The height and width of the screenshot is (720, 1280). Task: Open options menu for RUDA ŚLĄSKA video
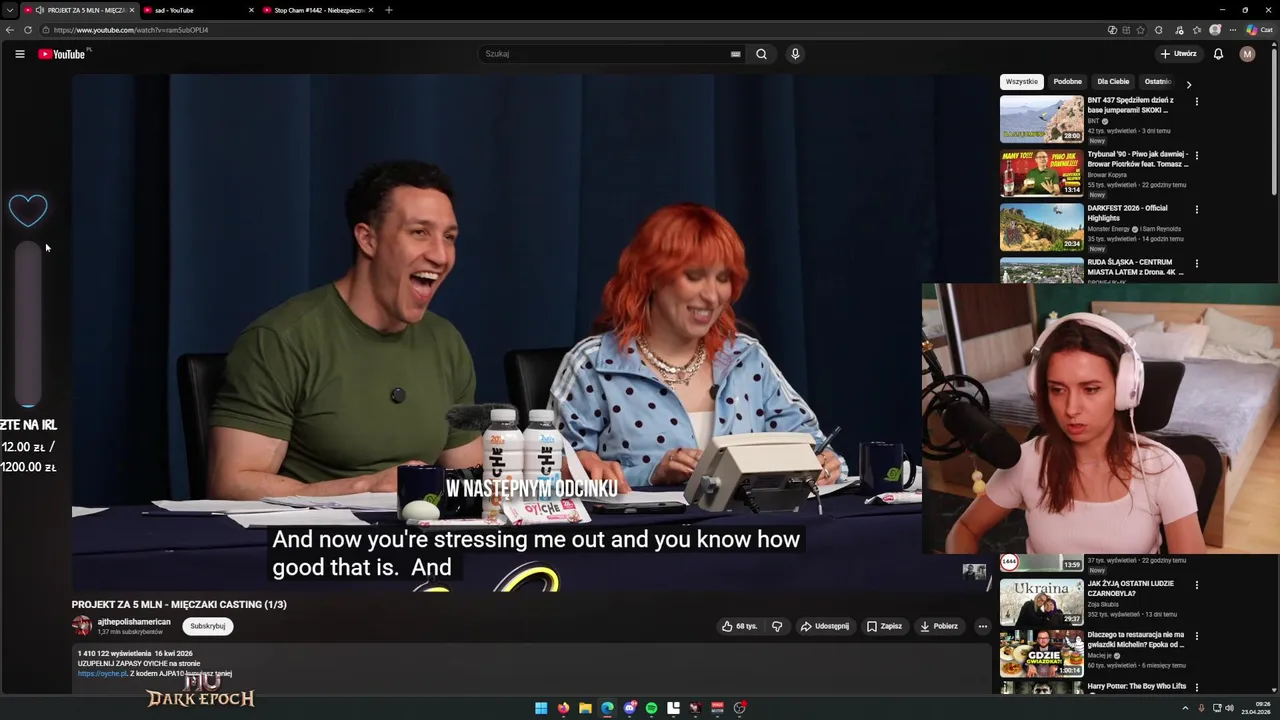point(1196,263)
